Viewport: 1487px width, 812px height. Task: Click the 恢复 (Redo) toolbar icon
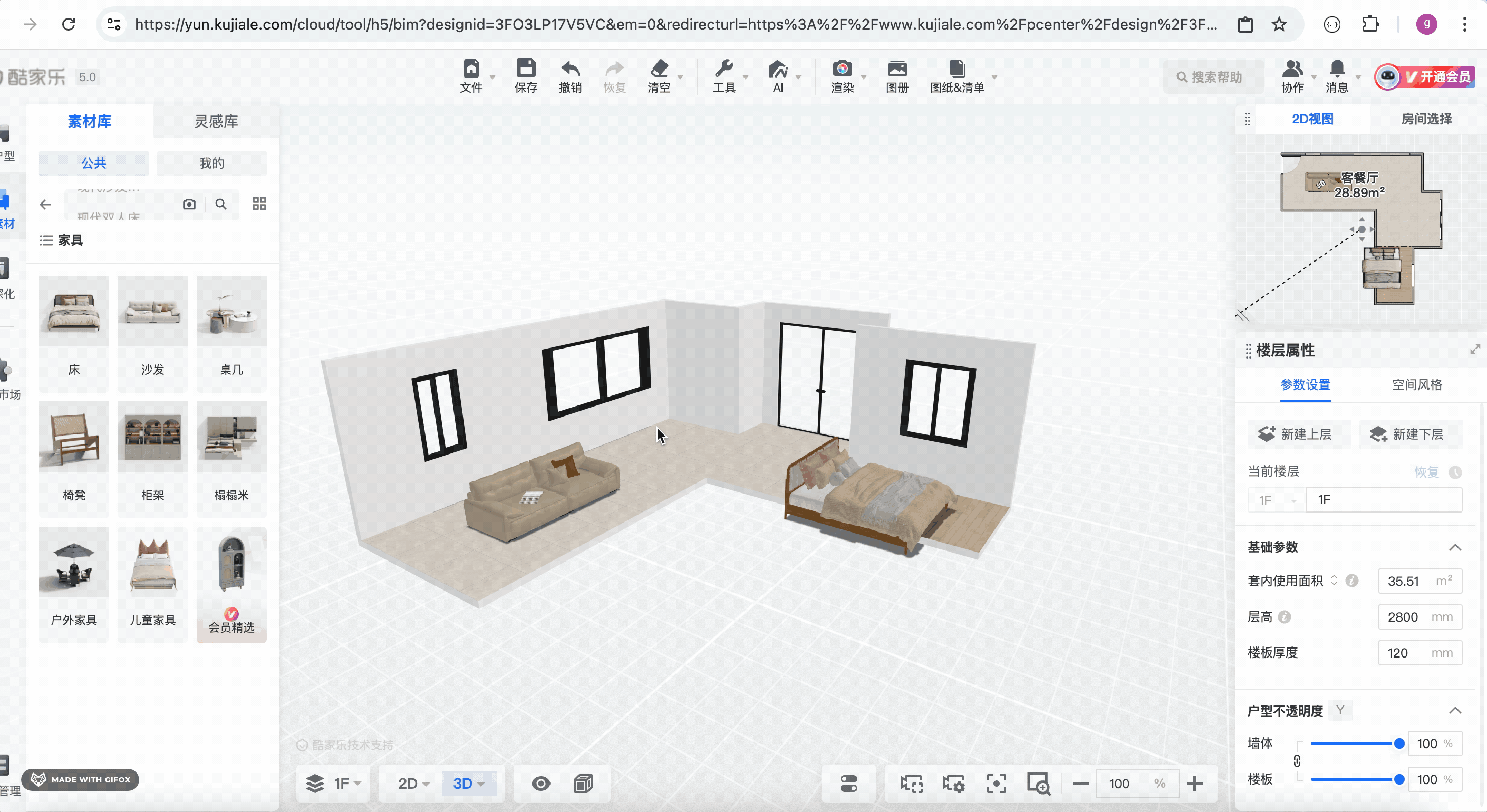614,69
